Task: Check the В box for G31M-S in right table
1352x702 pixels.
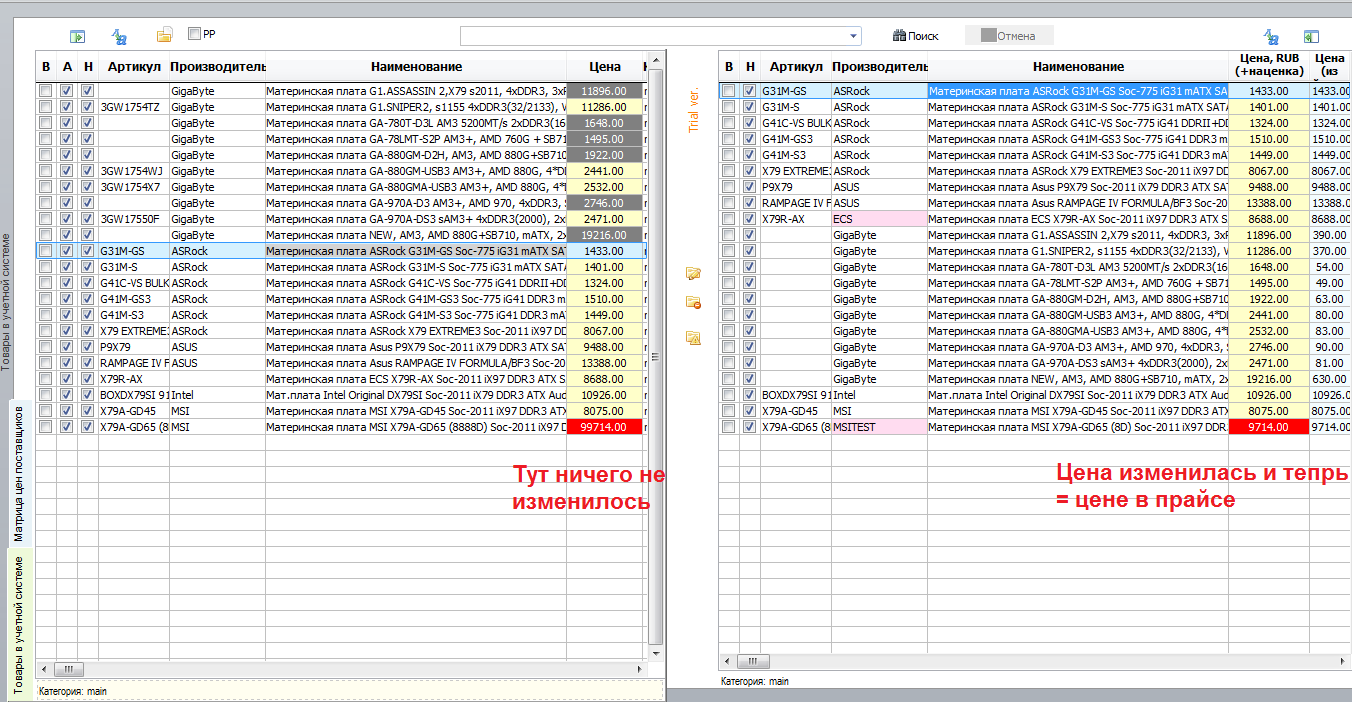Action: tap(729, 107)
